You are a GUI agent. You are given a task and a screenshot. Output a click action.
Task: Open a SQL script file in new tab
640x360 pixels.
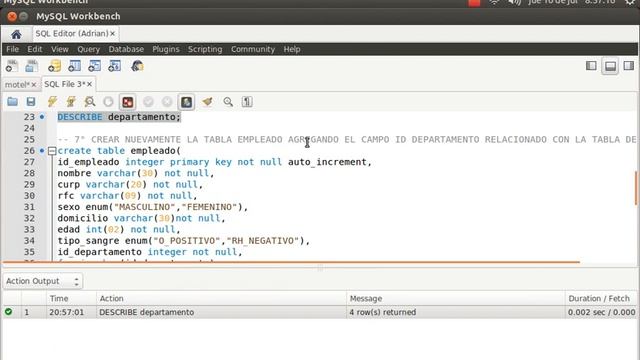(x=31, y=66)
